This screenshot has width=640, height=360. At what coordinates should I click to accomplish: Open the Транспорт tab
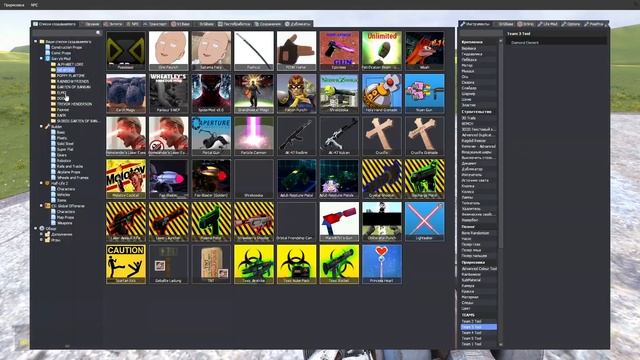click(x=155, y=24)
